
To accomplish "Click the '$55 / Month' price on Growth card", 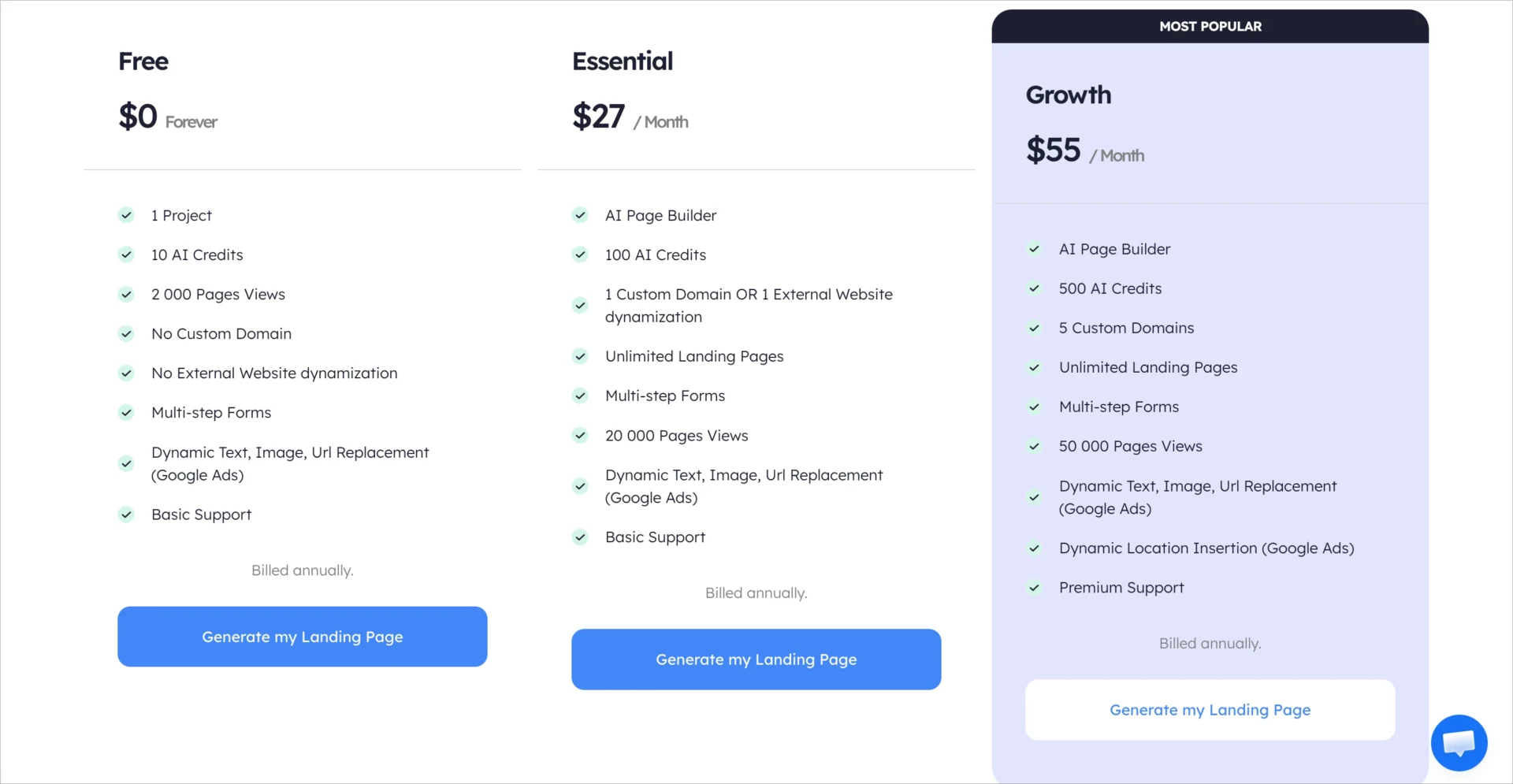I will pyautogui.click(x=1085, y=150).
